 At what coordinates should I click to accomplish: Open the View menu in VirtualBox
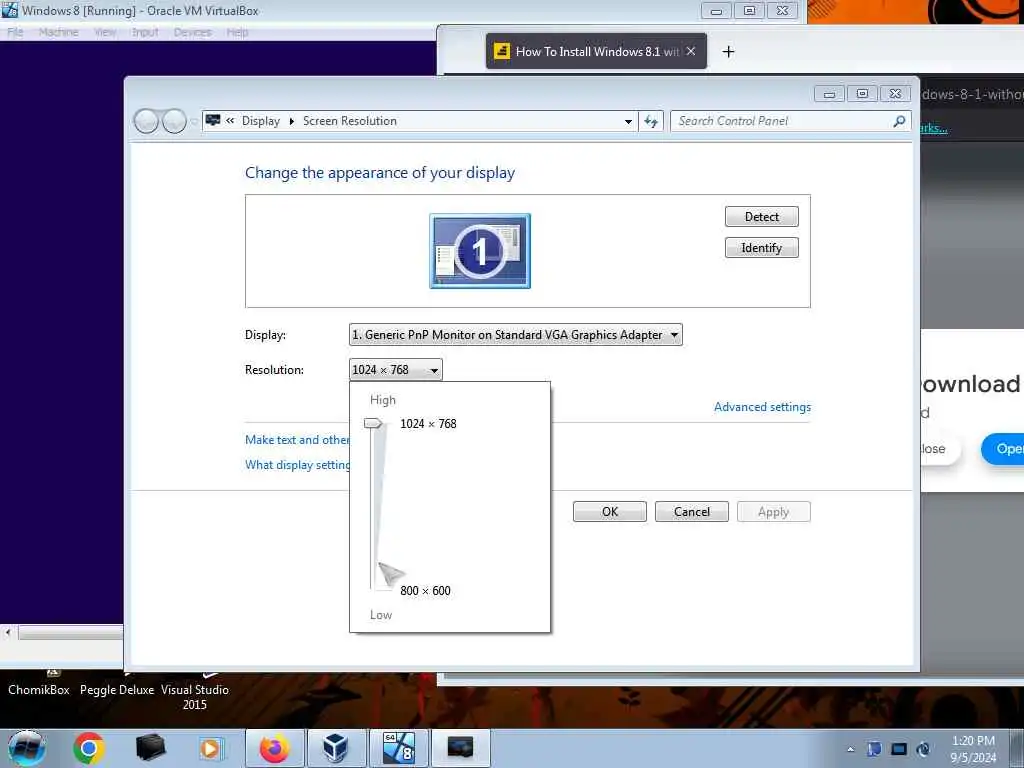(104, 32)
